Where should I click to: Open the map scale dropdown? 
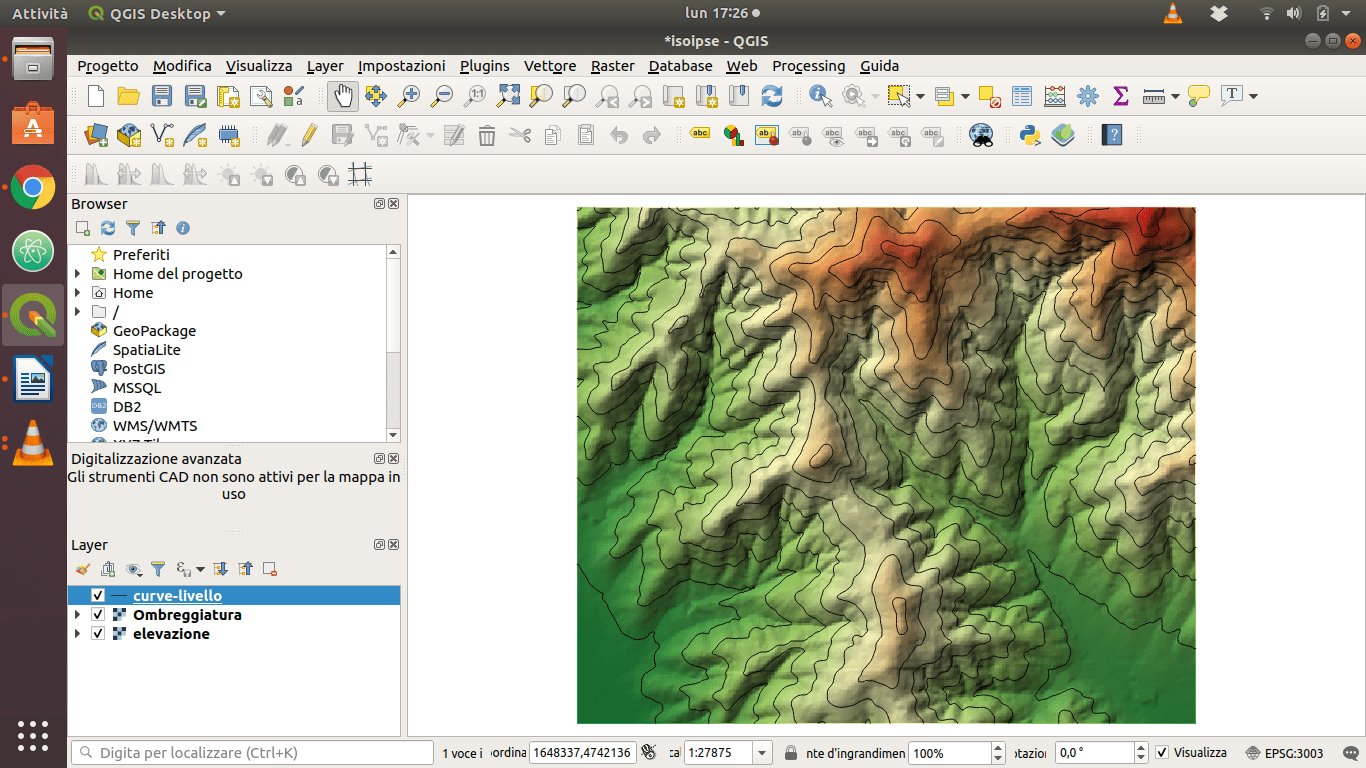tap(763, 753)
